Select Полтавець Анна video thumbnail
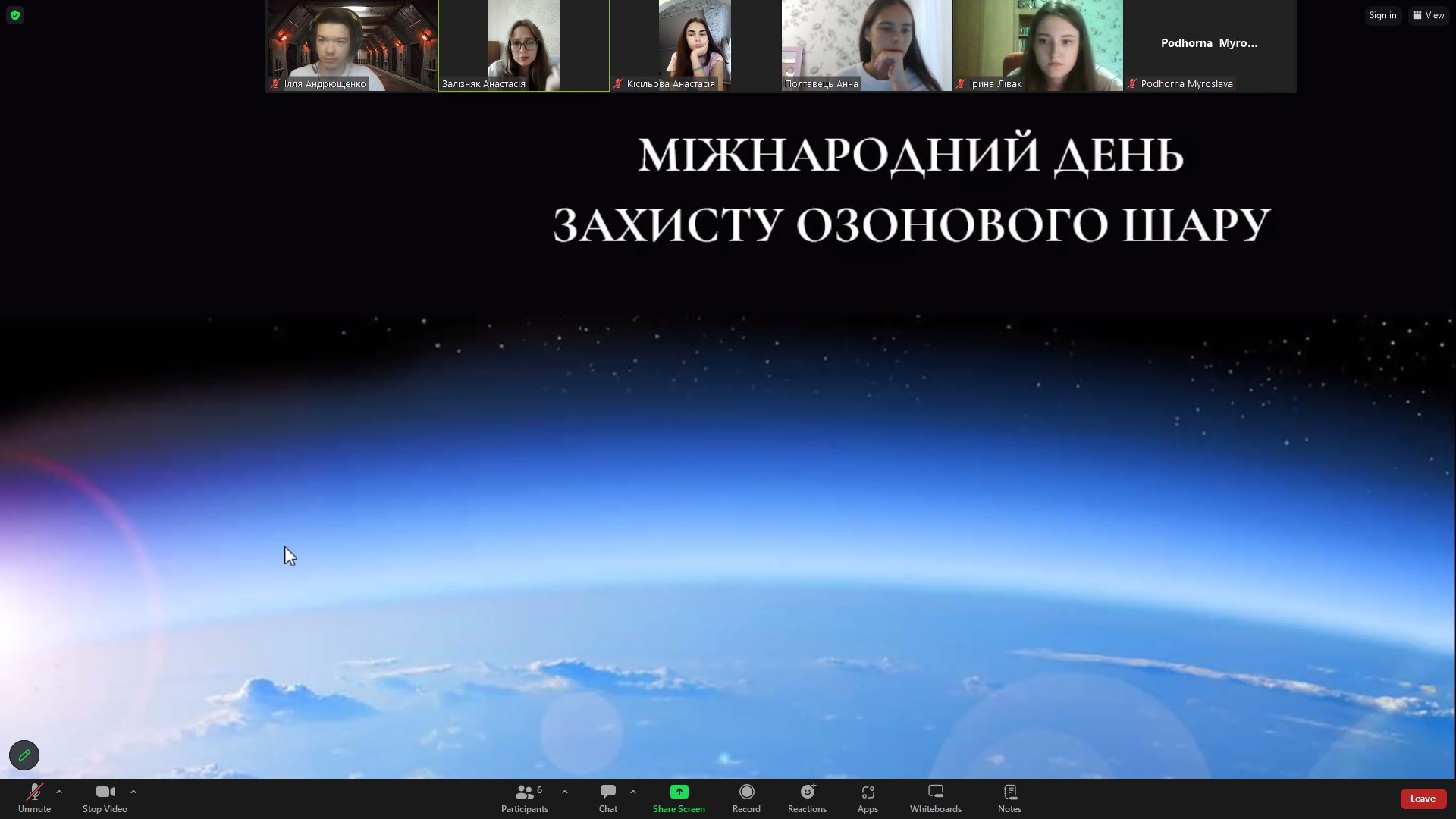This screenshot has height=819, width=1456. tap(866, 45)
